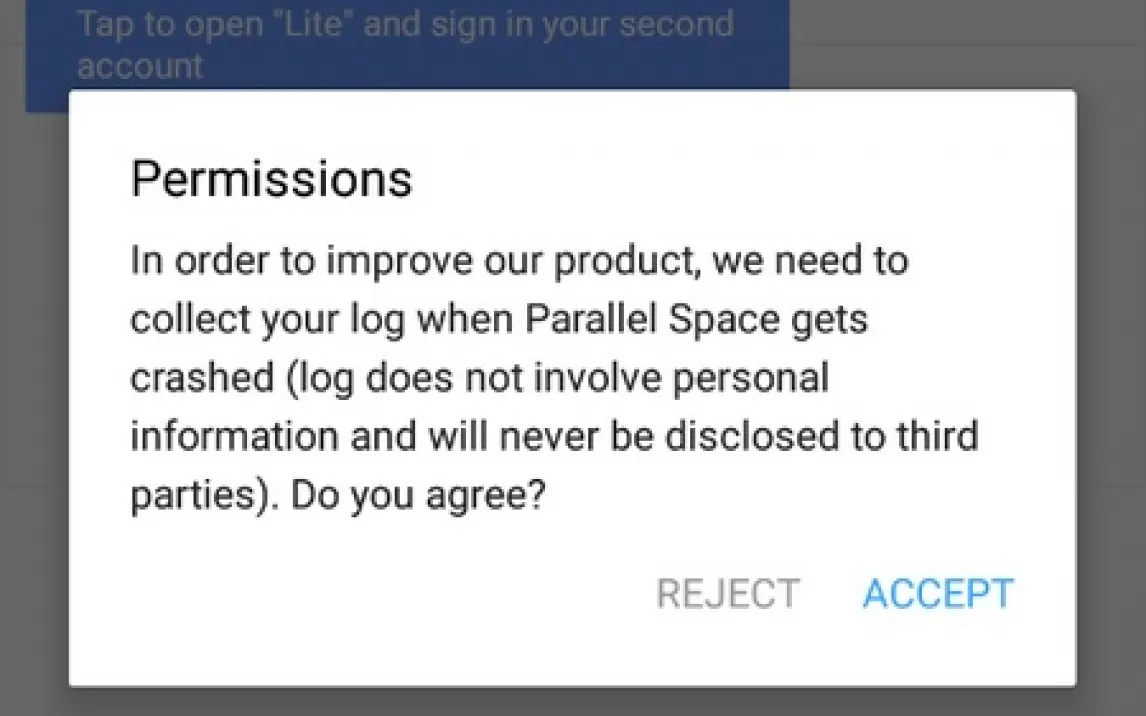
Task: Click blank white space left of REJECT
Action: click(x=365, y=593)
